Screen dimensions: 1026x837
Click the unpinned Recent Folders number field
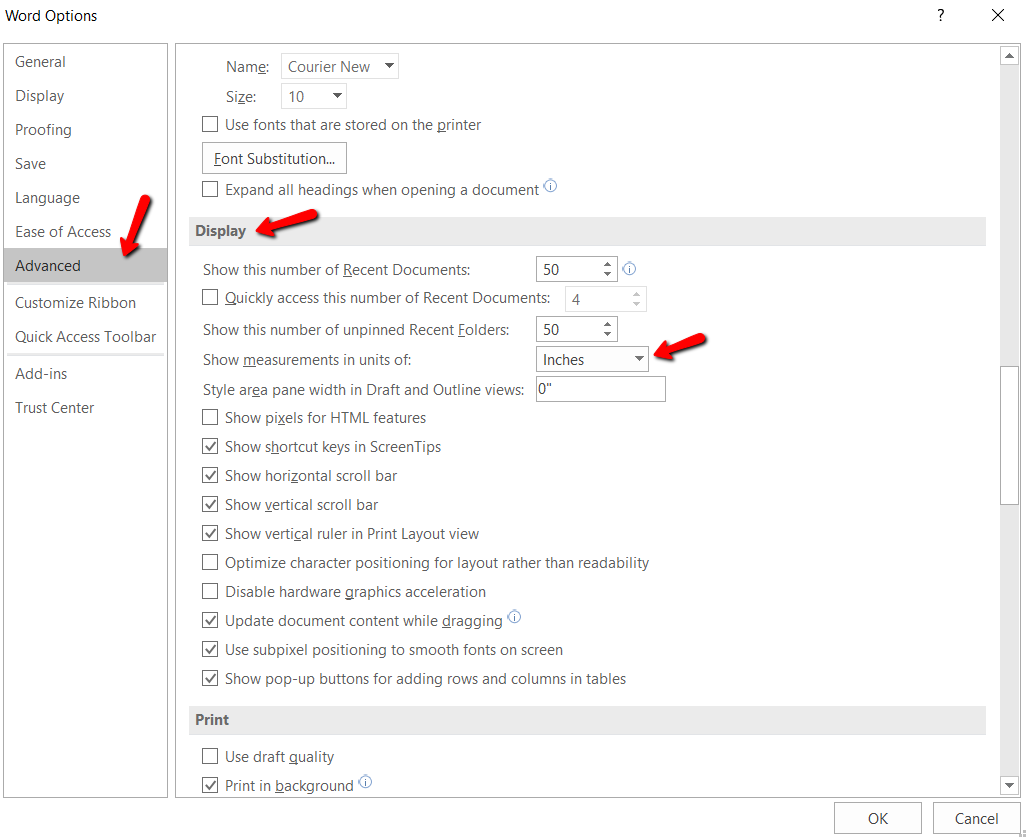click(568, 329)
